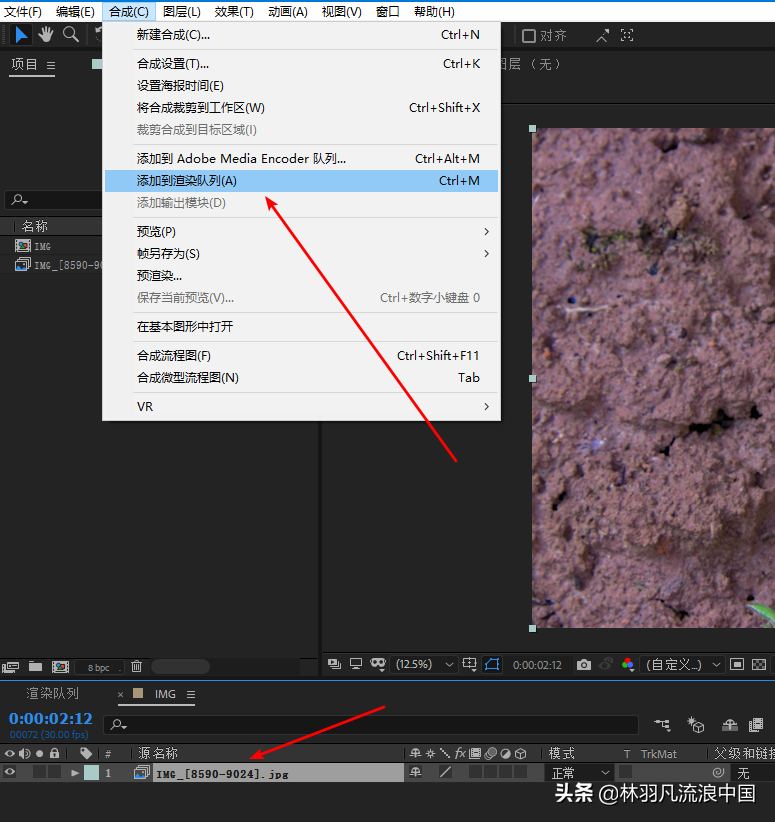Create a new composition from Project panel footer
This screenshot has height=822, width=775.
click(x=60, y=667)
